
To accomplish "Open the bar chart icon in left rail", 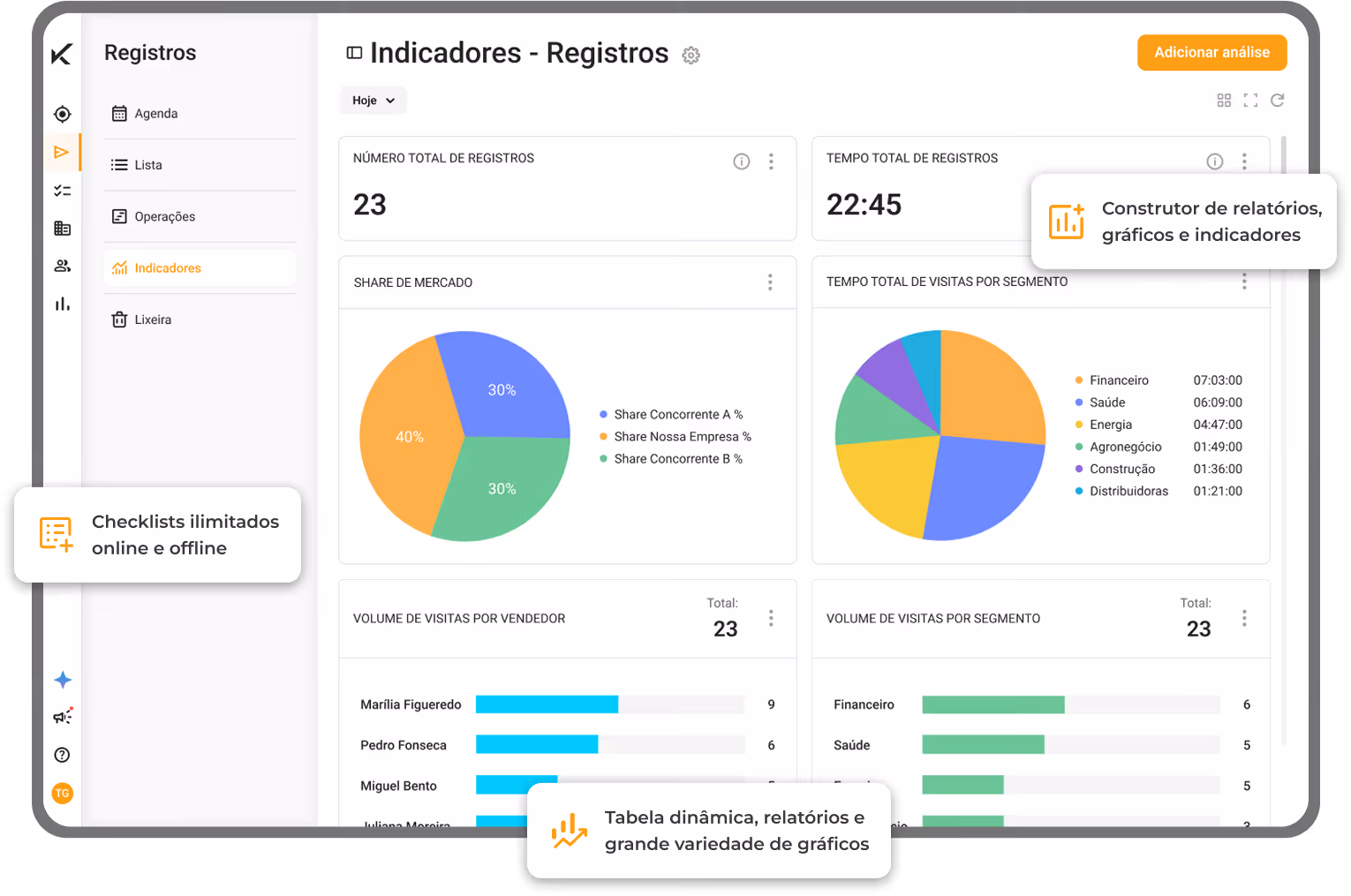I will pyautogui.click(x=62, y=305).
